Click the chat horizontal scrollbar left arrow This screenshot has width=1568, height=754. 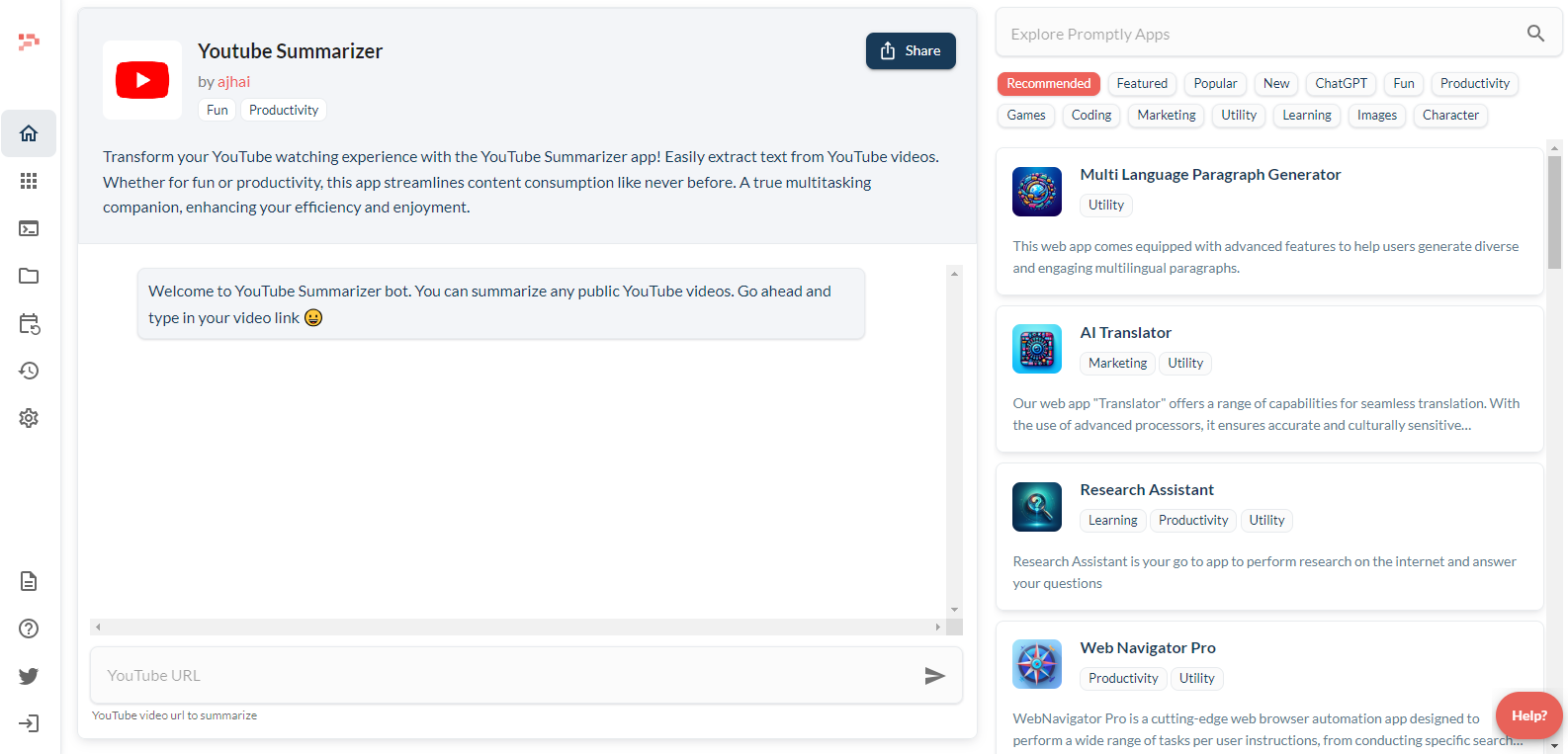98,627
